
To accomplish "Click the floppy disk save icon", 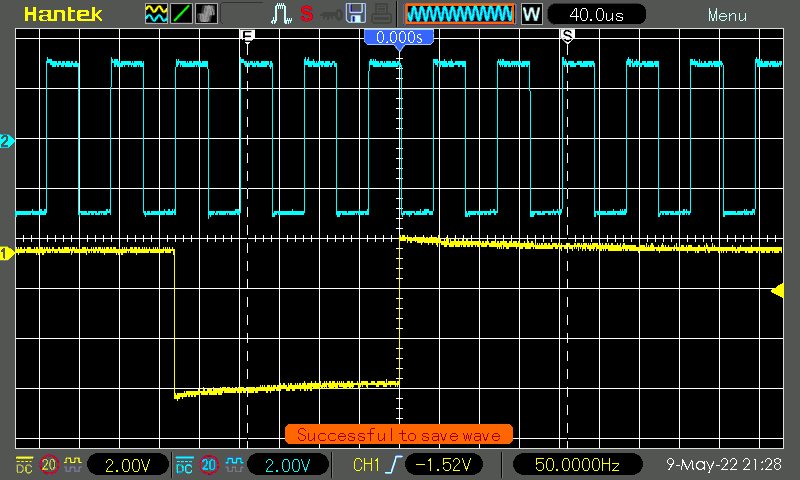I will click(x=354, y=14).
